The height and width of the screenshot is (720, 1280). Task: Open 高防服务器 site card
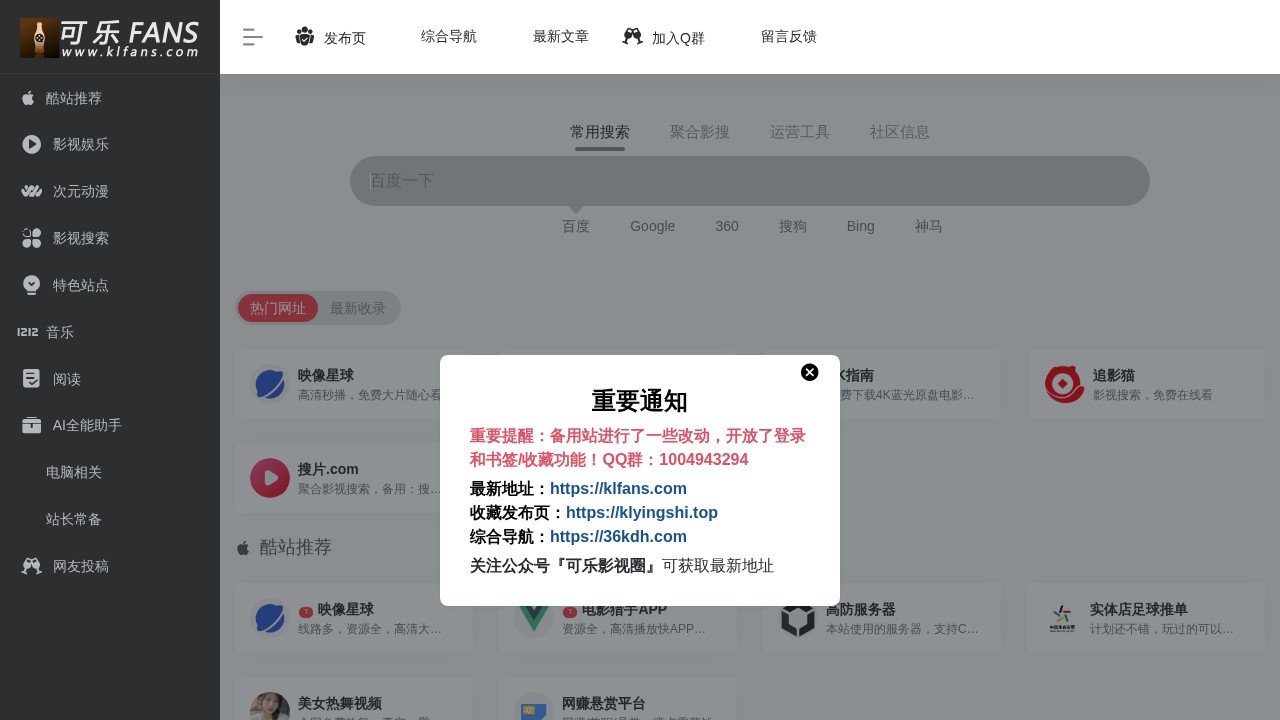coord(882,618)
